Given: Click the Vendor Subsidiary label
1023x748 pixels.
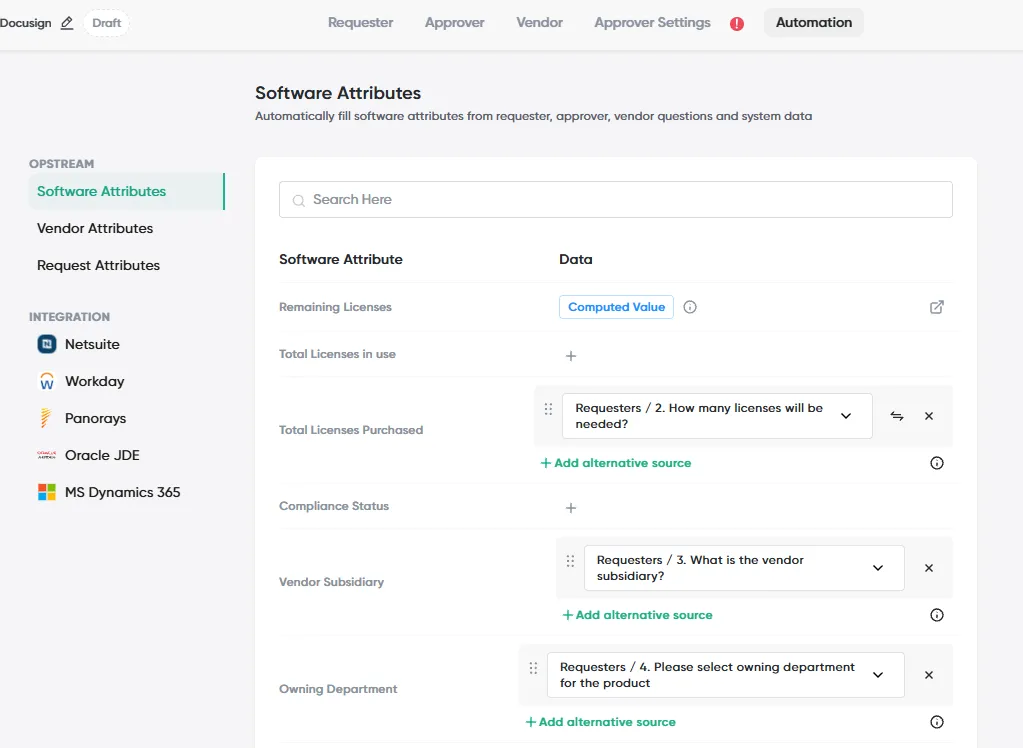Looking at the screenshot, I should tap(331, 582).
